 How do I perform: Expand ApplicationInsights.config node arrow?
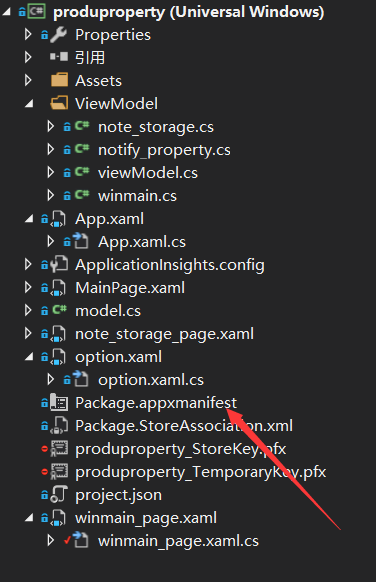(28, 265)
